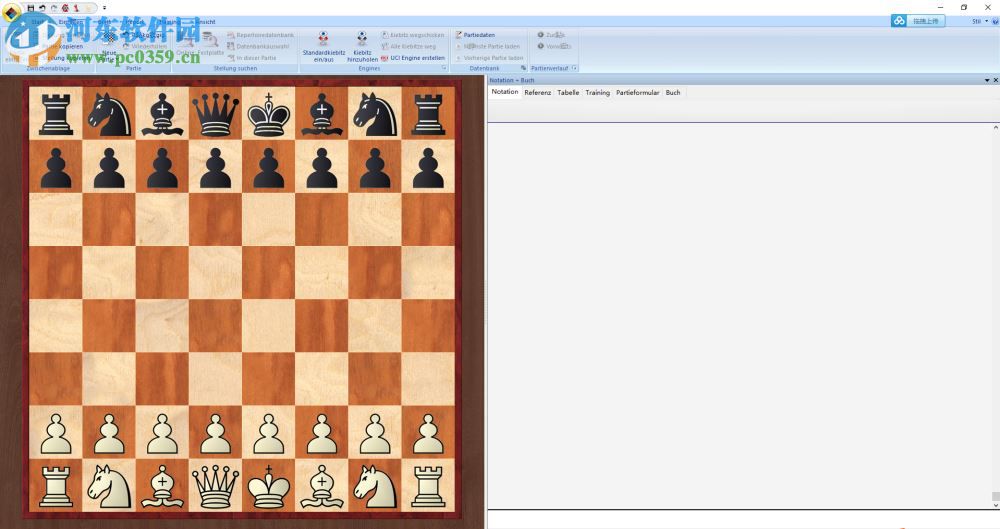Expand the Partieverlauf group dialog launcher
1000x529 pixels.
575,68
